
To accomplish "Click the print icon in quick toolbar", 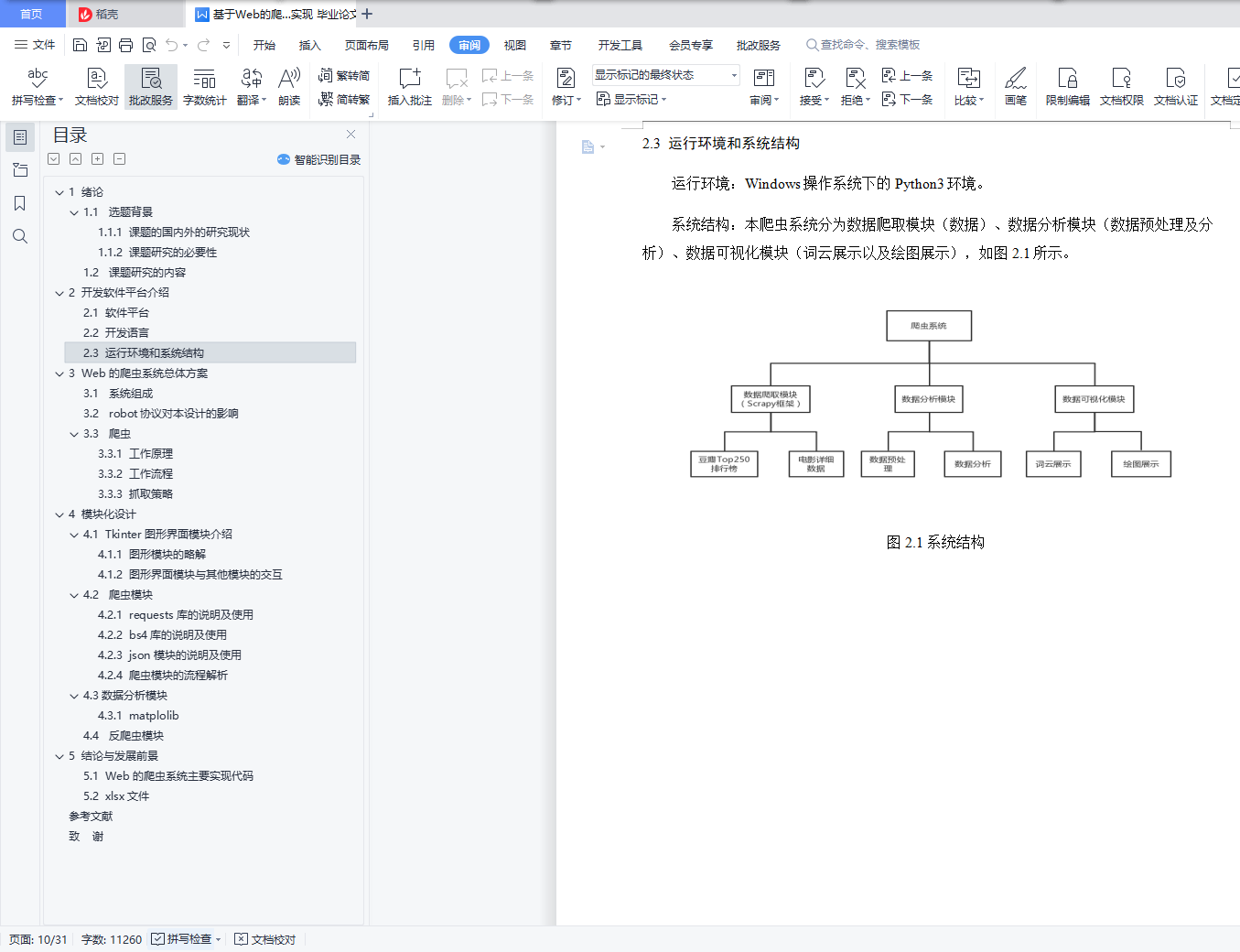I will coord(126,45).
